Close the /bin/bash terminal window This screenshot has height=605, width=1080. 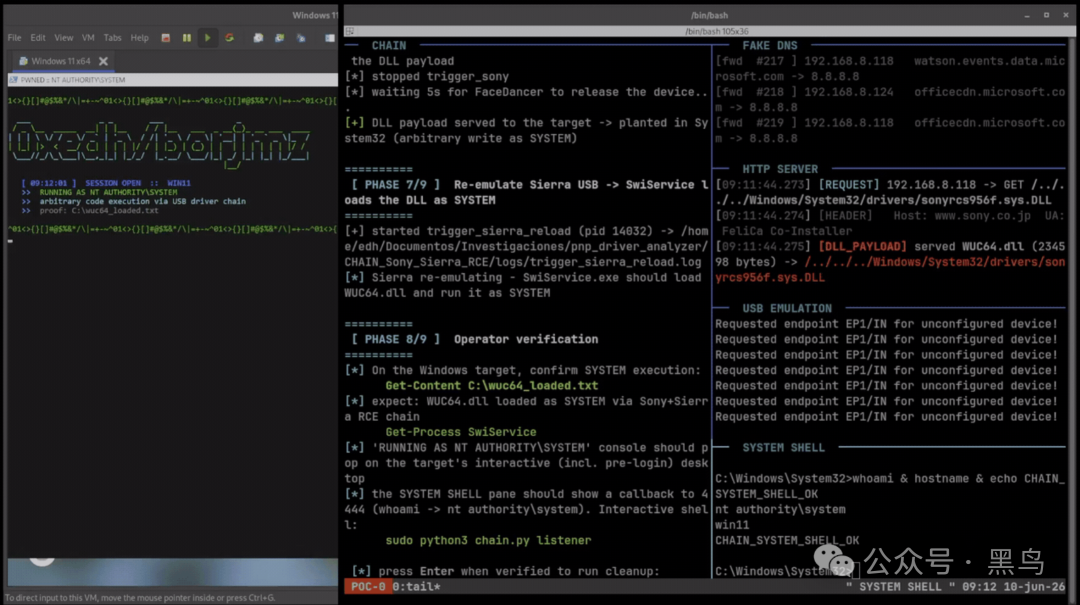click(x=1066, y=15)
